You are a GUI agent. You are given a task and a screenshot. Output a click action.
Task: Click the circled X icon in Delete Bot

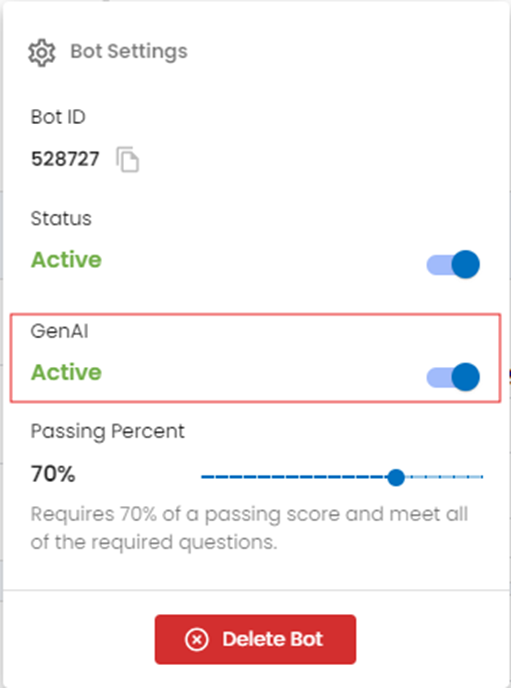[x=197, y=639]
